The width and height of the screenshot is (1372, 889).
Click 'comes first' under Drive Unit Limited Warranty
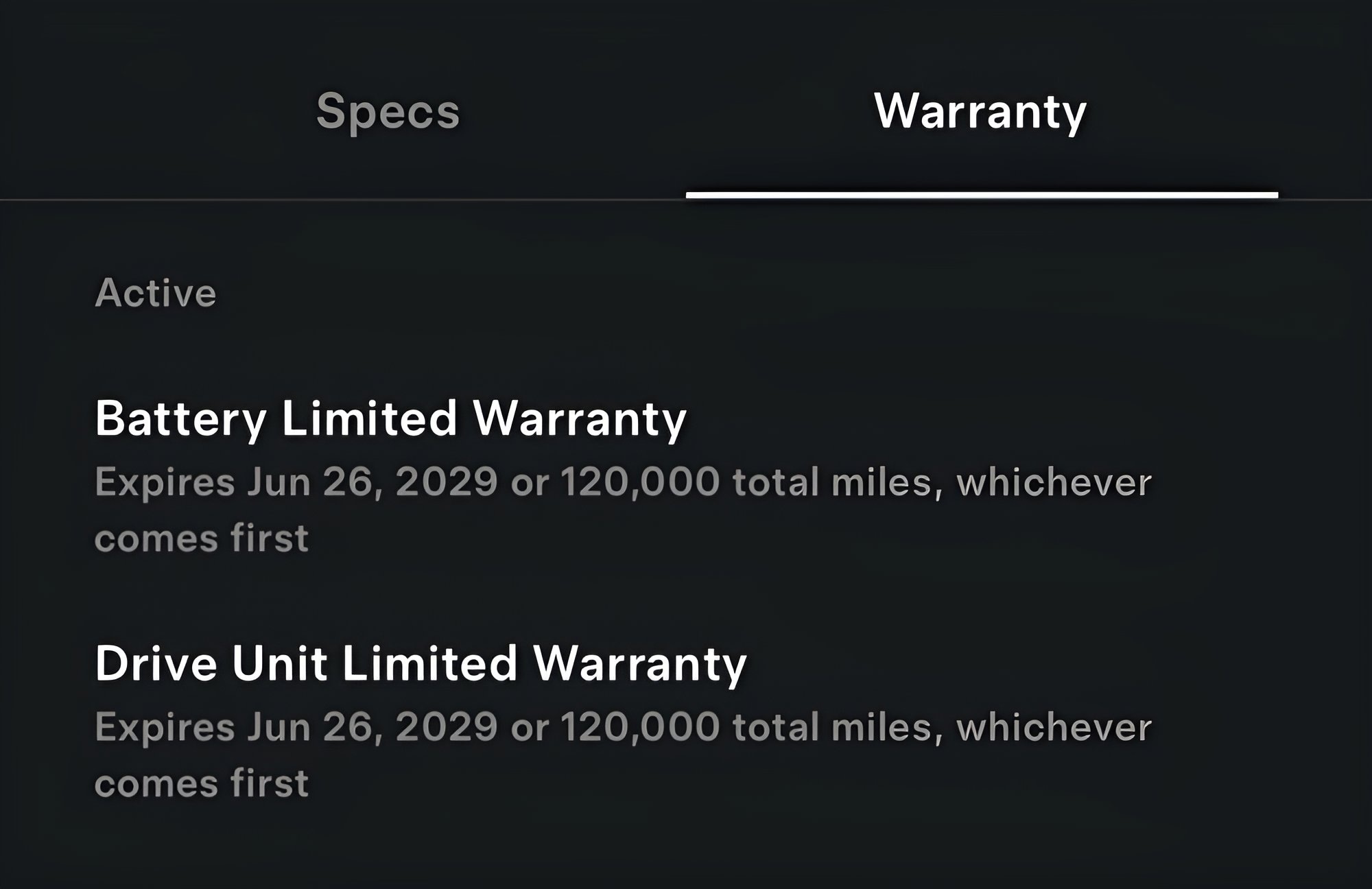click(x=202, y=783)
